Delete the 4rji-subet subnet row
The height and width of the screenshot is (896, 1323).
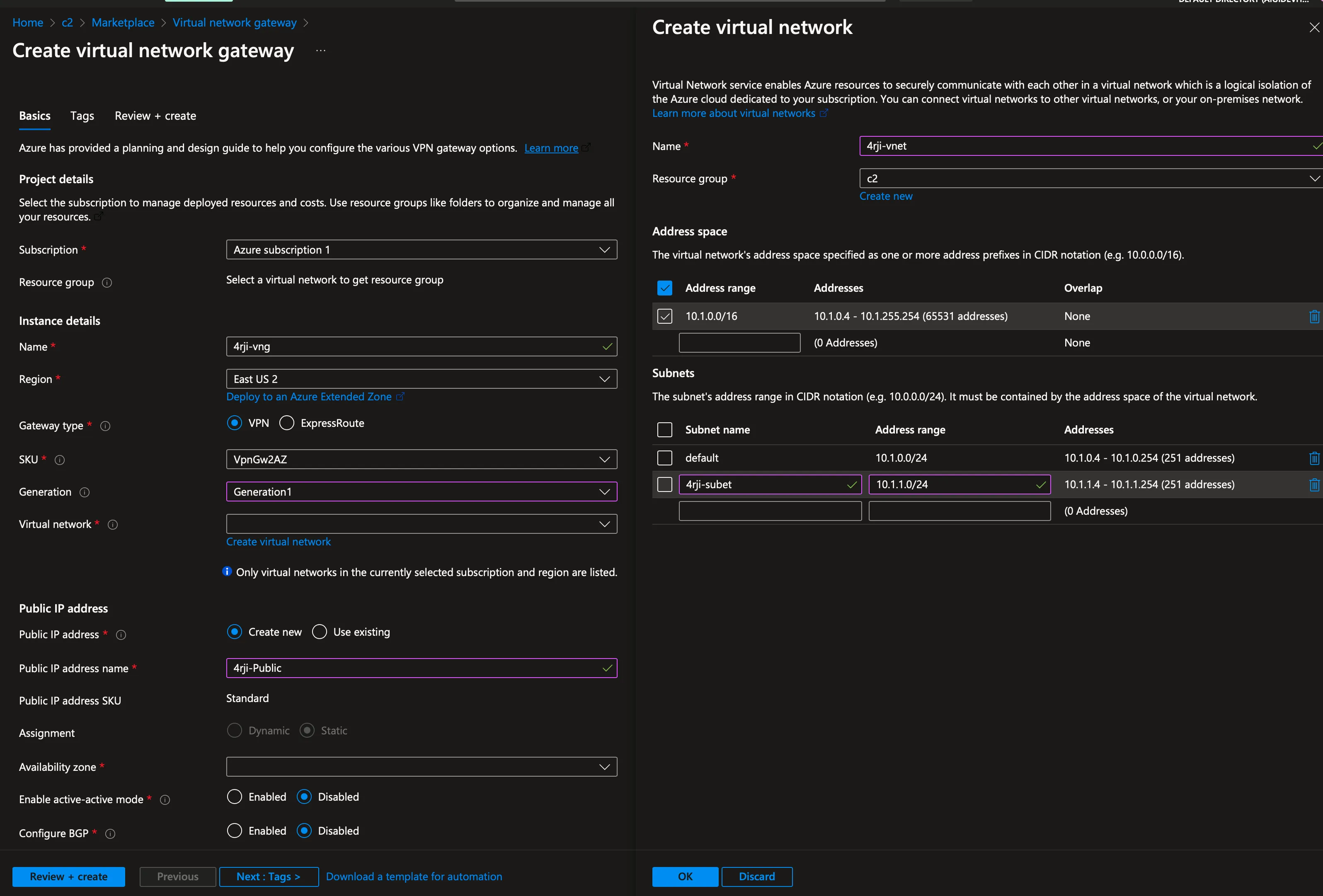(1314, 484)
